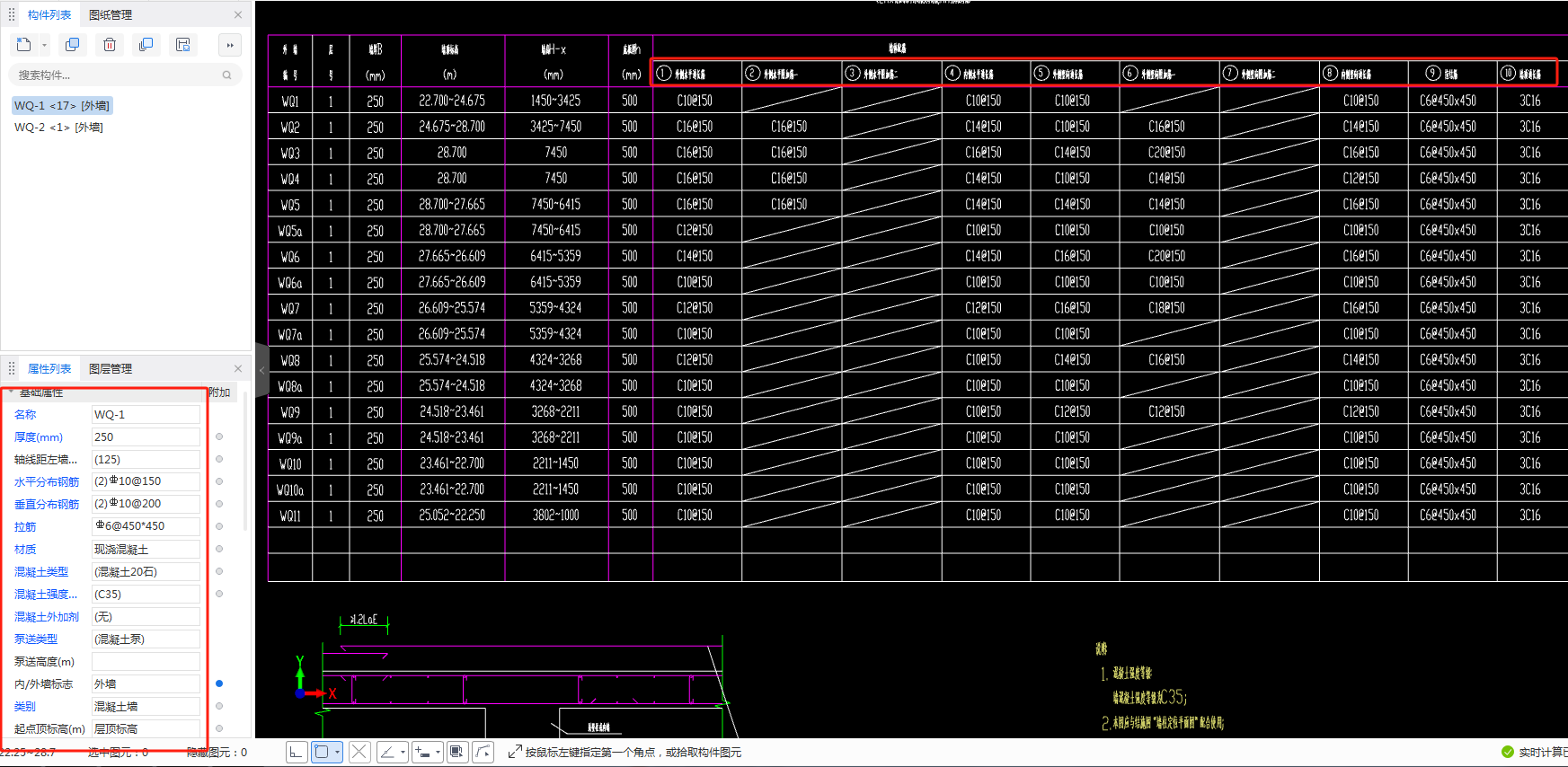The width and height of the screenshot is (1568, 767).
Task: Toggle the 材质 additional radio
Action: (x=219, y=550)
